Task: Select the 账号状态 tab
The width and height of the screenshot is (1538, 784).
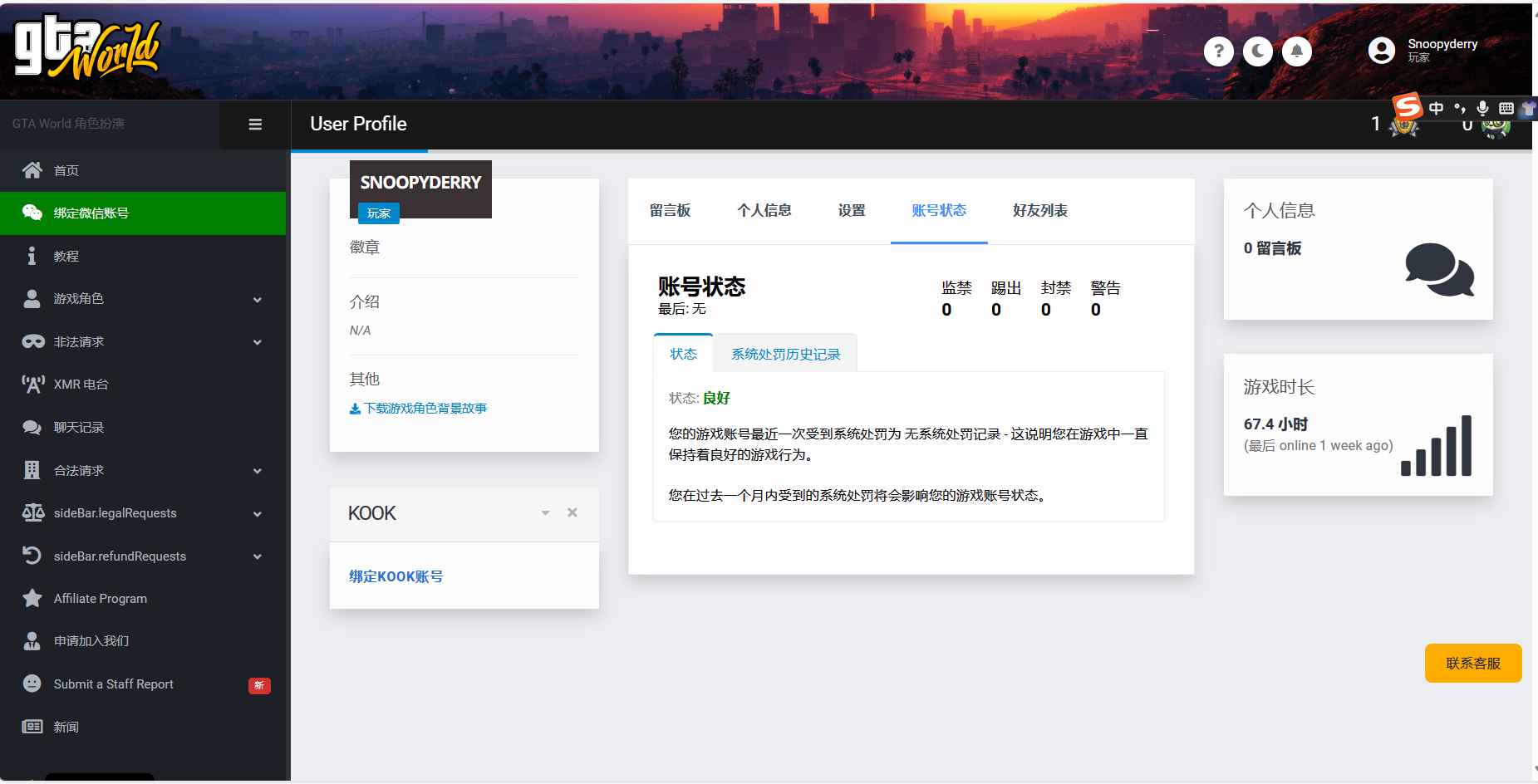Action: point(939,211)
